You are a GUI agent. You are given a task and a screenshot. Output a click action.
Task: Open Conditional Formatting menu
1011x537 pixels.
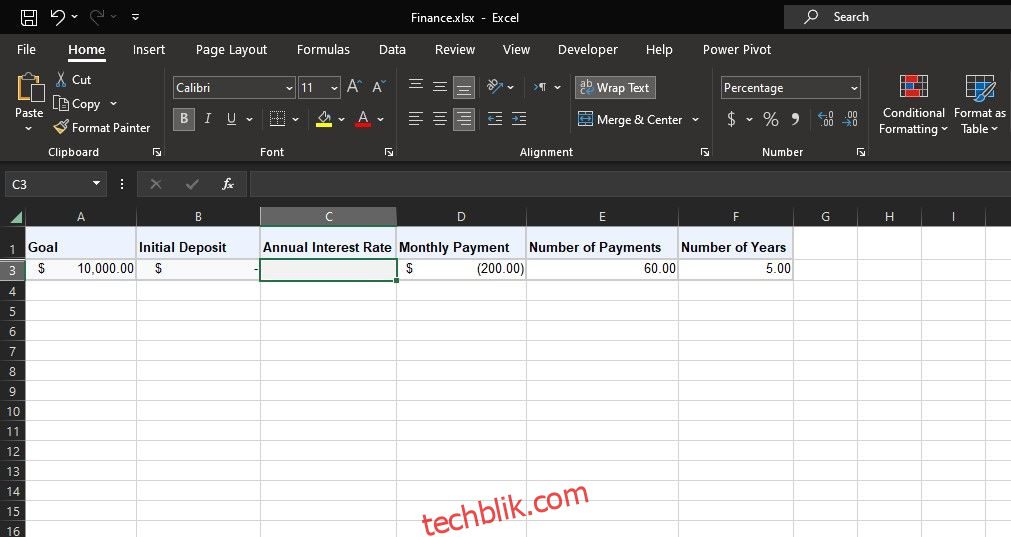[913, 104]
